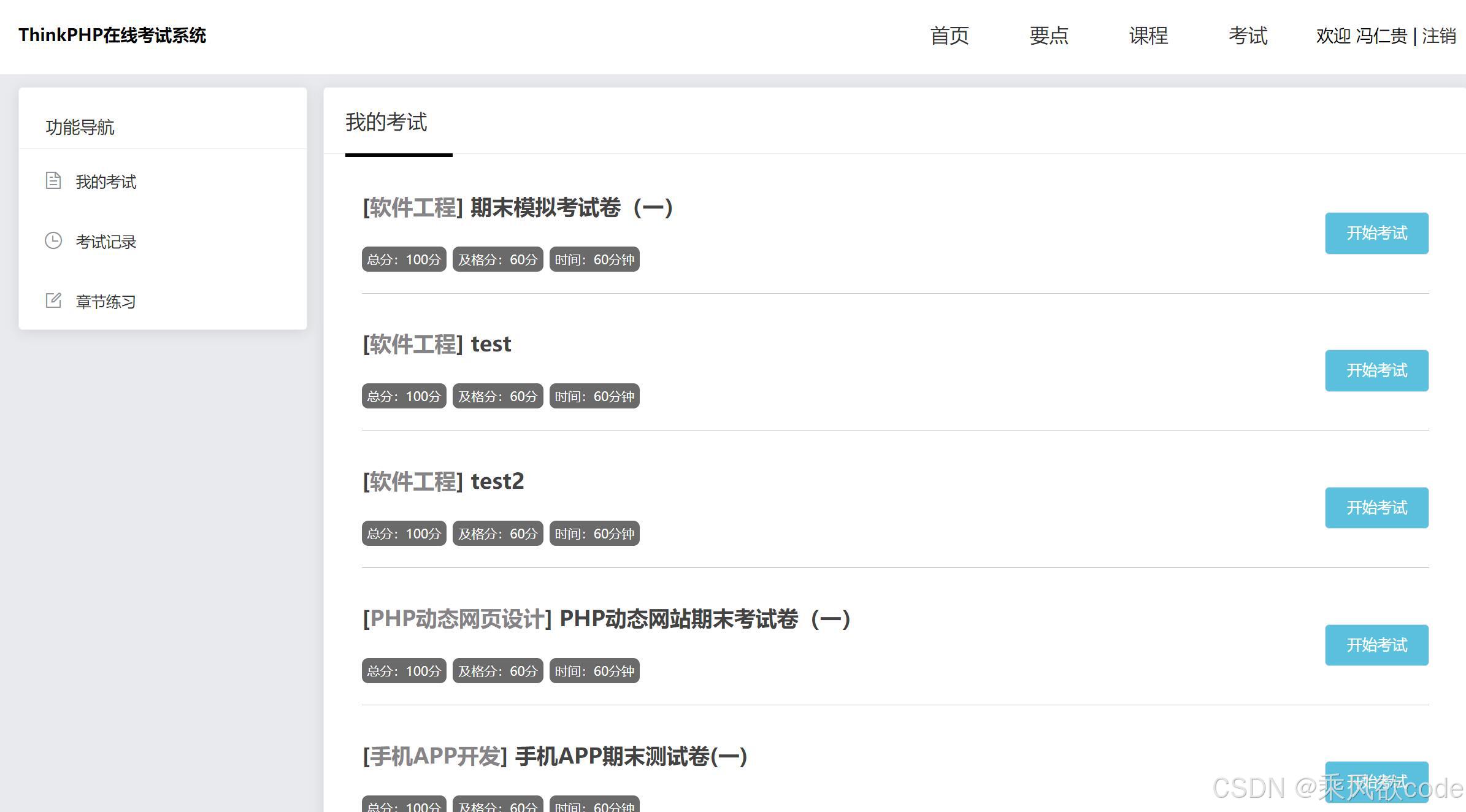Image resolution: width=1466 pixels, height=812 pixels.
Task: Start the PHP动态网站期末考试卷 exam
Action: point(1376,645)
